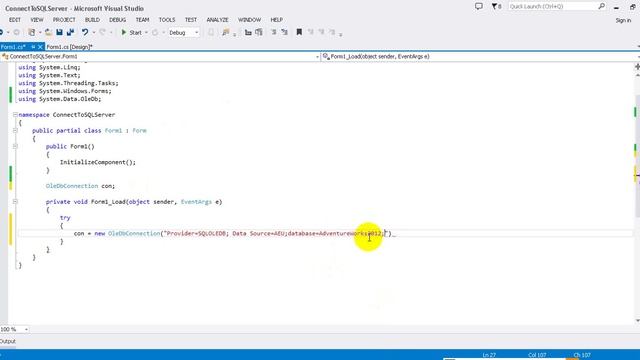Comment out the selected lines icon
640x360 pixels.
[x=273, y=32]
